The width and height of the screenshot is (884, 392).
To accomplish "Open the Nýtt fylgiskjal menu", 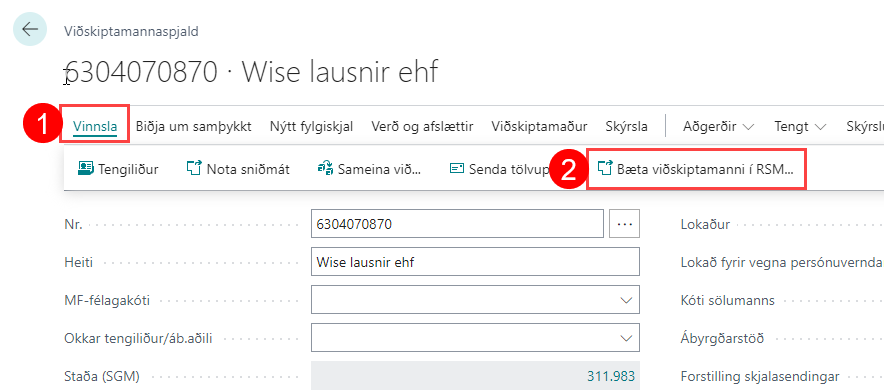I will 311,126.
